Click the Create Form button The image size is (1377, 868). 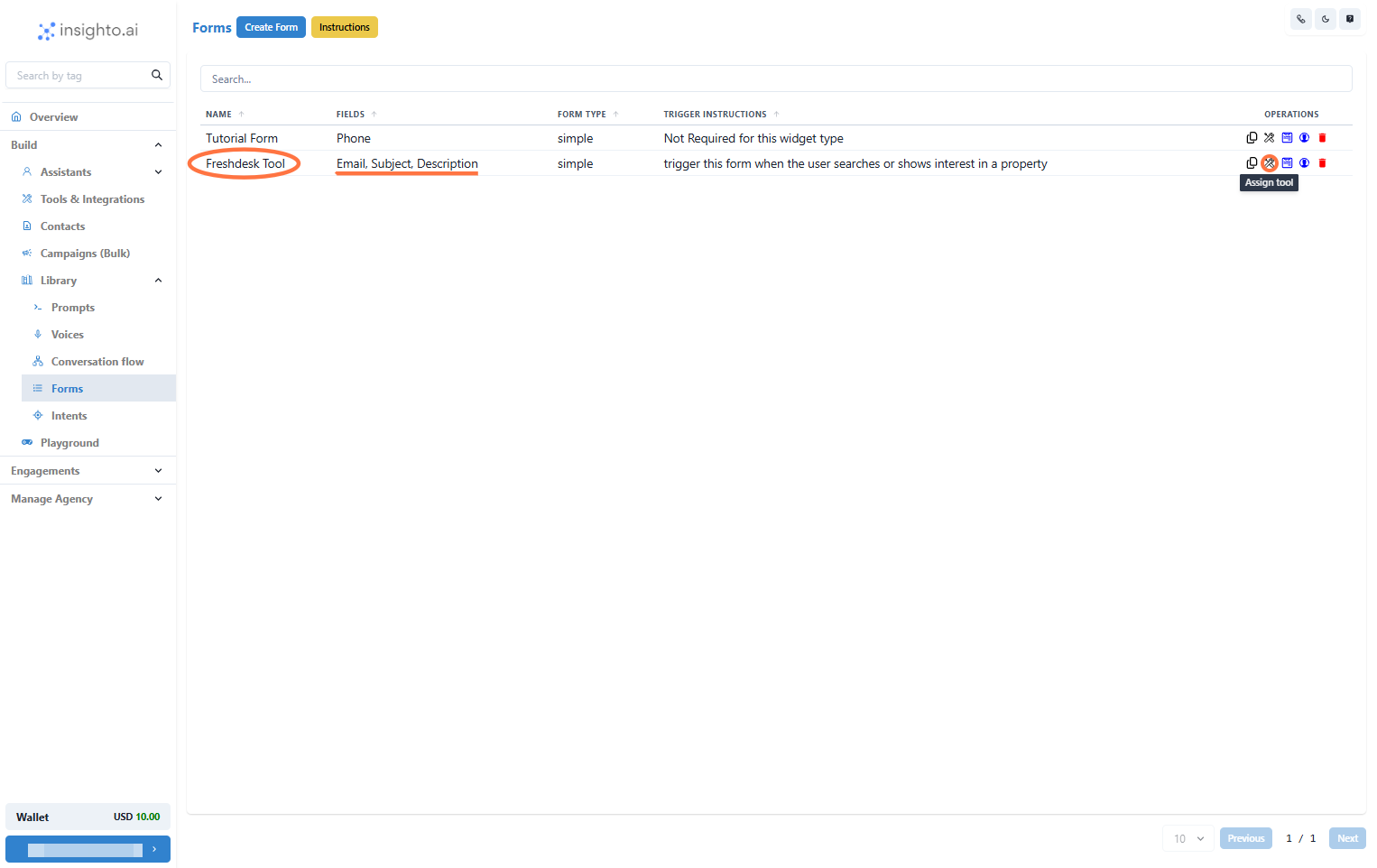click(271, 26)
